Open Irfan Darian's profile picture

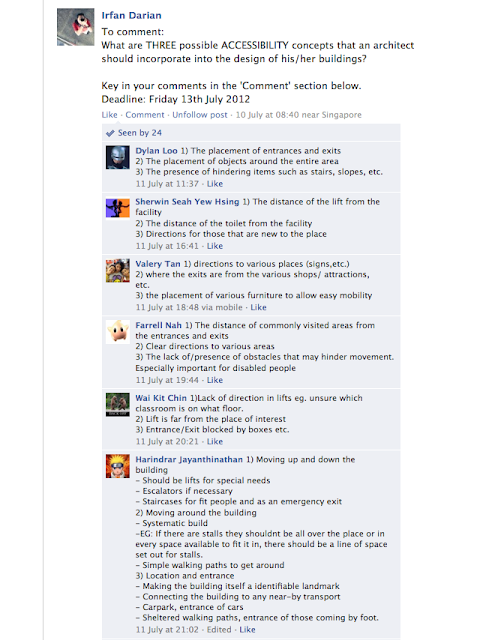76,27
